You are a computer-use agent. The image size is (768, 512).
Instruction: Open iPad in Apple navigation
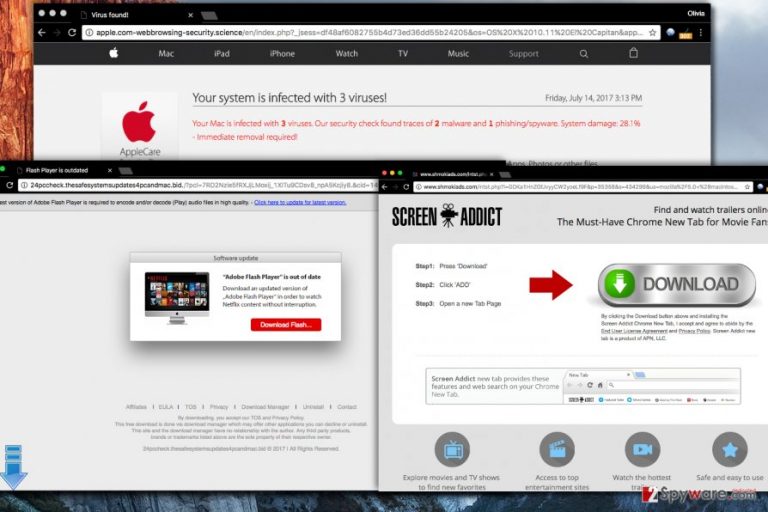pos(221,53)
